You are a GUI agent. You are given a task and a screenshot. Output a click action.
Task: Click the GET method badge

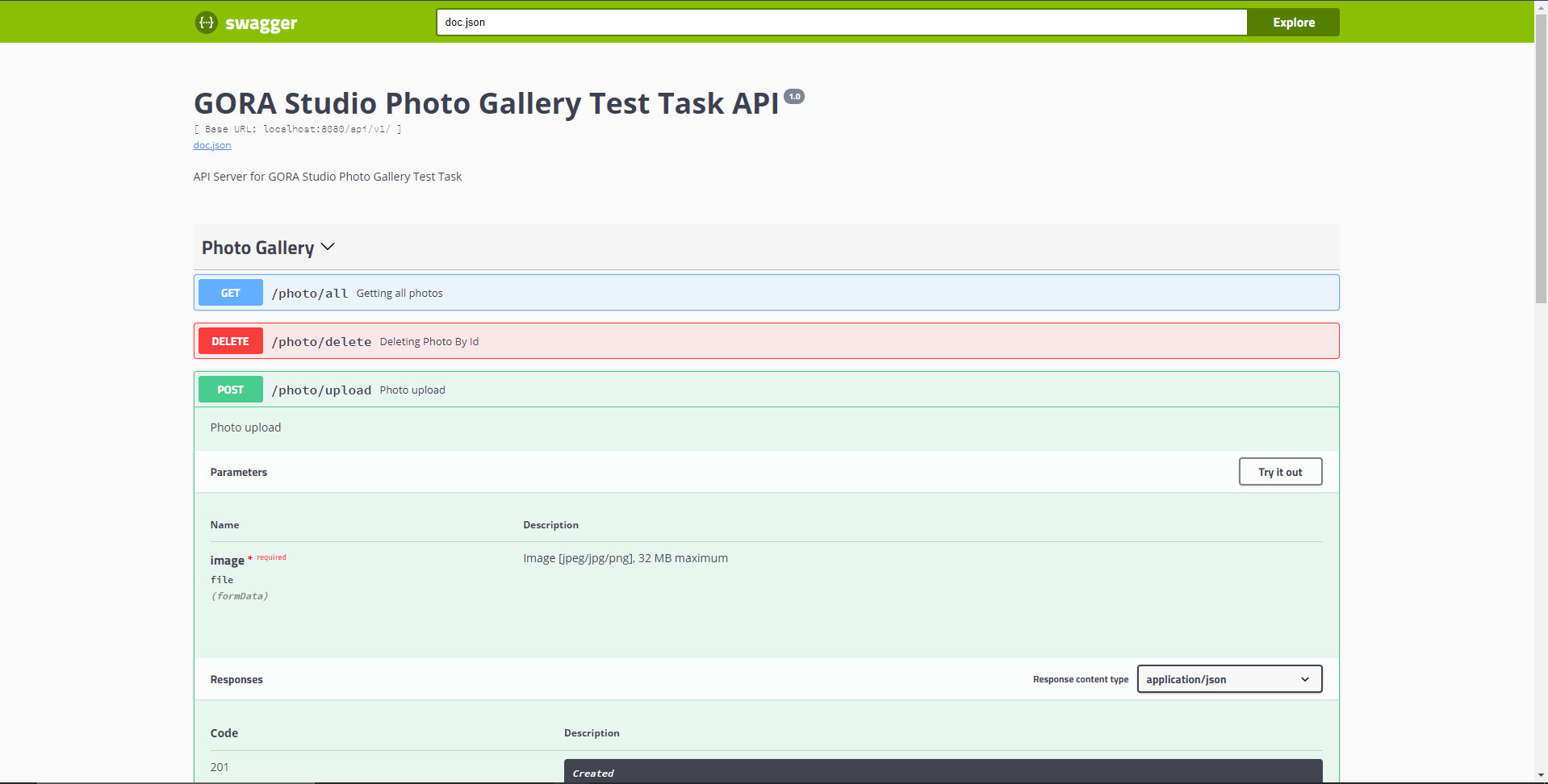231,293
